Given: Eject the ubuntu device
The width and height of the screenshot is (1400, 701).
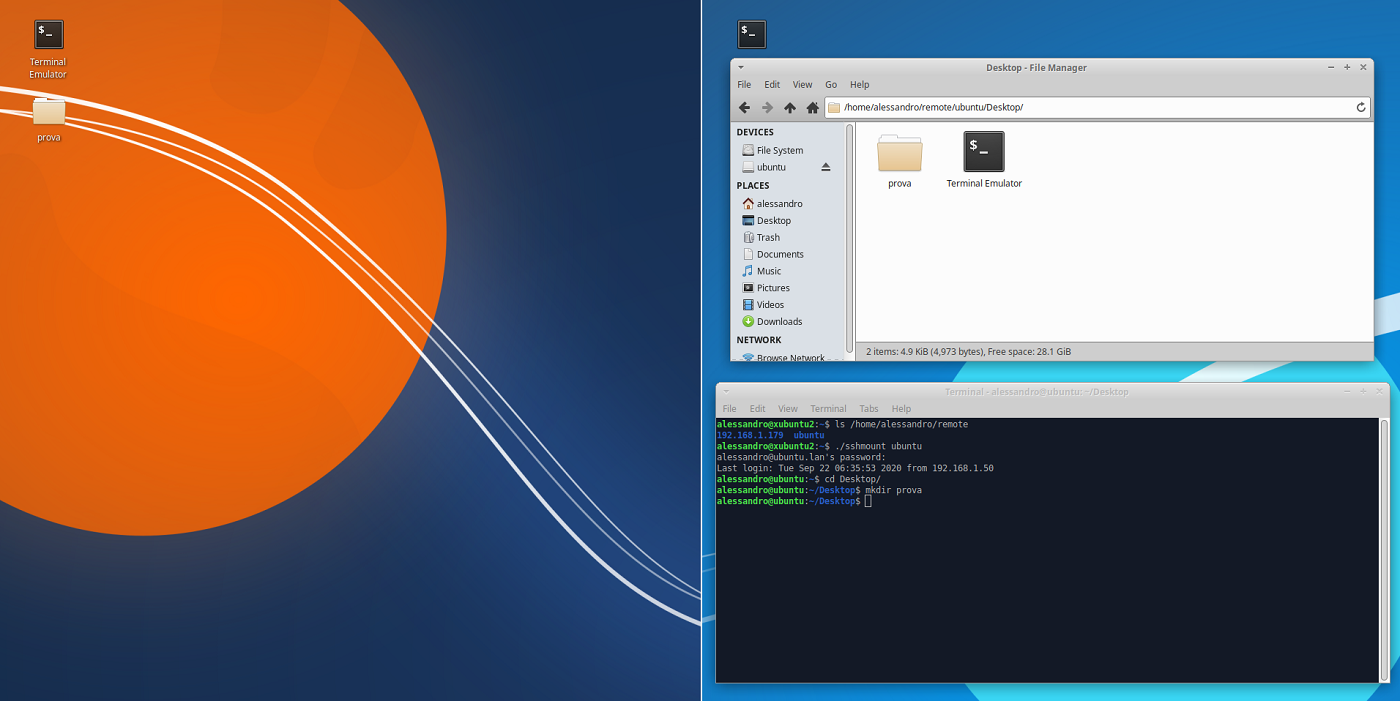Looking at the screenshot, I should (x=826, y=167).
